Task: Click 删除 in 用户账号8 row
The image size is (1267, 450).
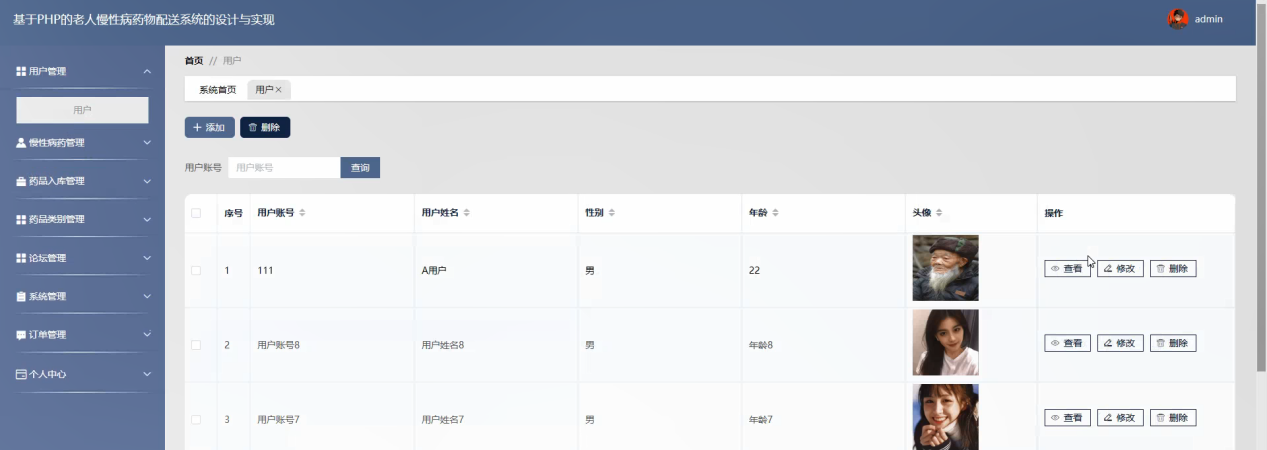Action: [1173, 343]
